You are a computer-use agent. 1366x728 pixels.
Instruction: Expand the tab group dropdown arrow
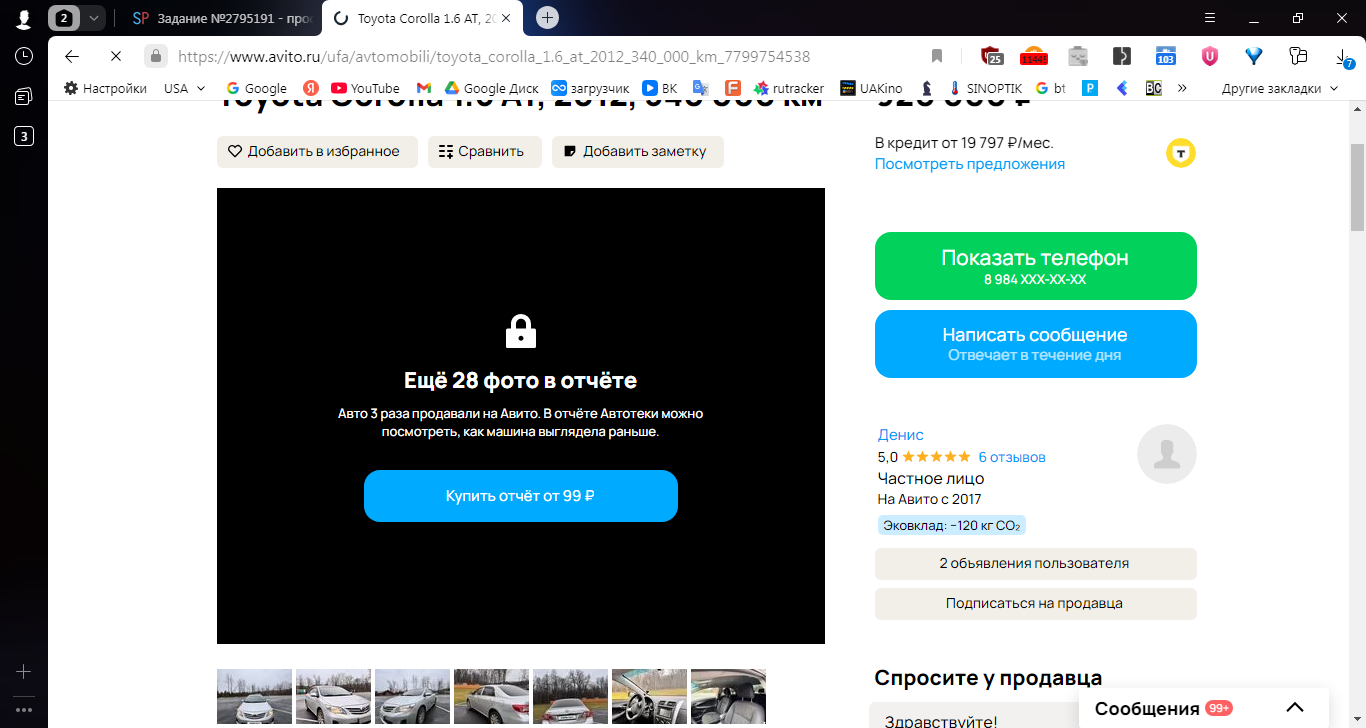pos(94,18)
